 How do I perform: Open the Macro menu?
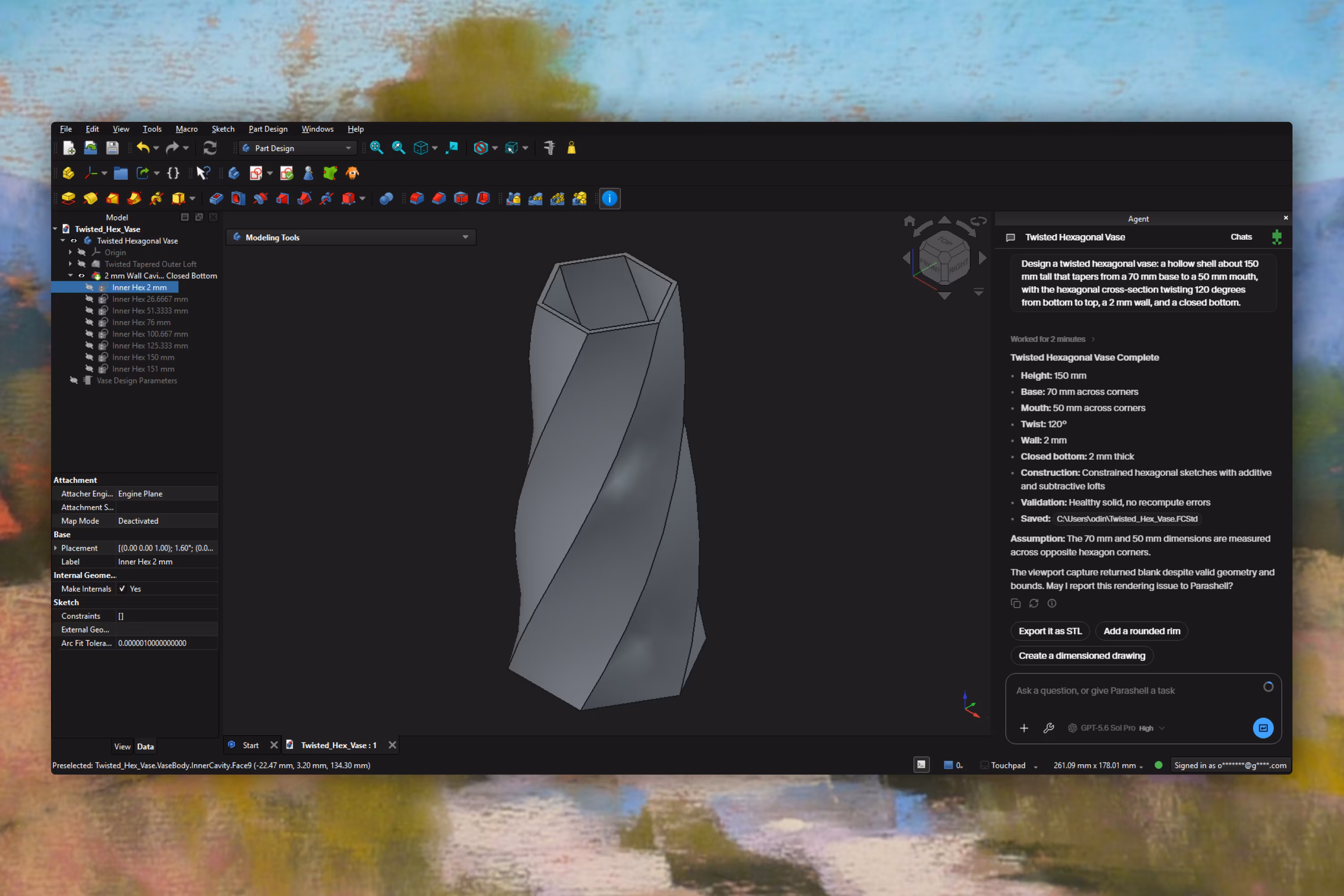(x=186, y=129)
